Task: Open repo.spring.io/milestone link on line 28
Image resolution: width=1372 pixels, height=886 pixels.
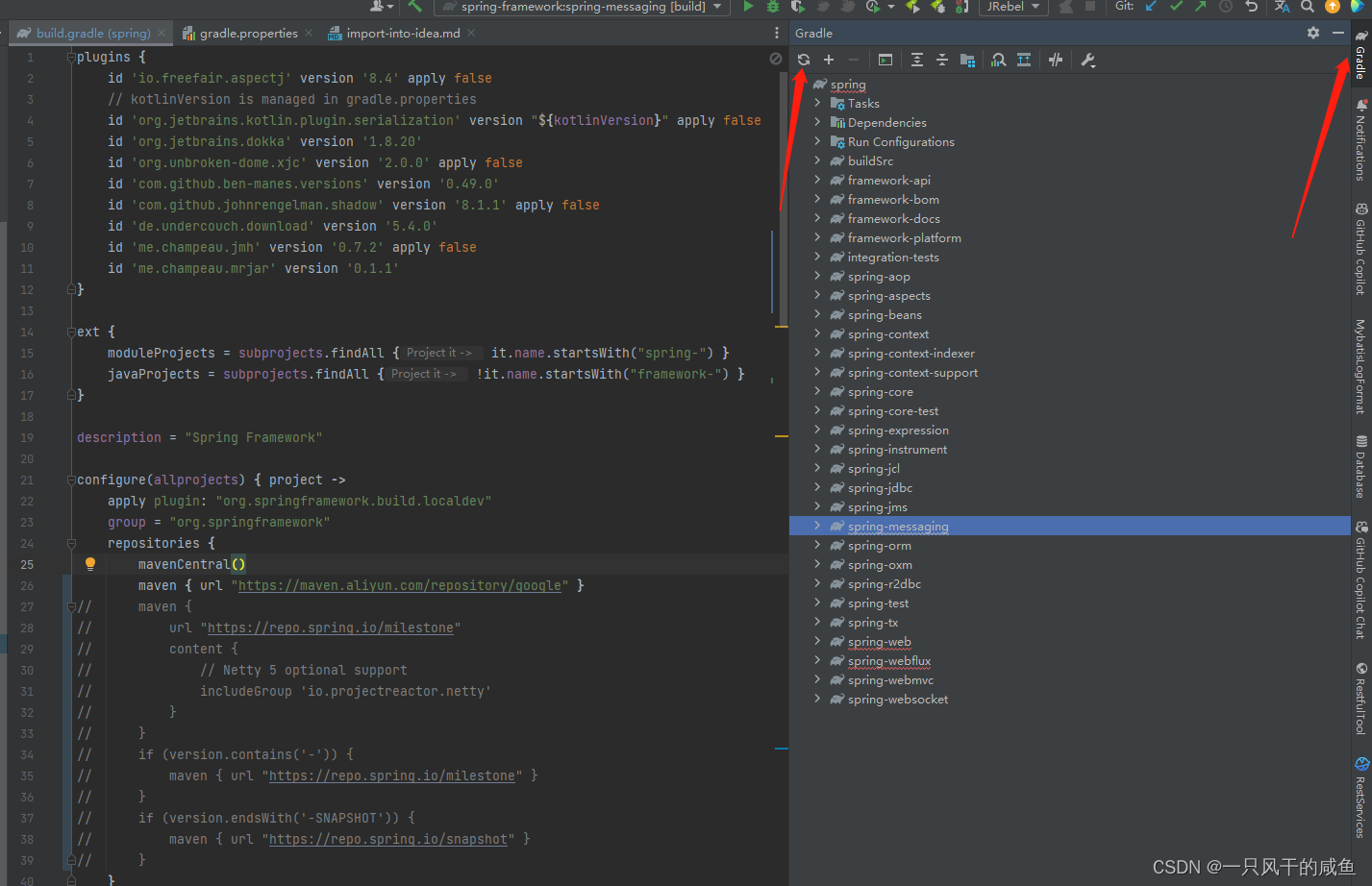Action: 331,628
